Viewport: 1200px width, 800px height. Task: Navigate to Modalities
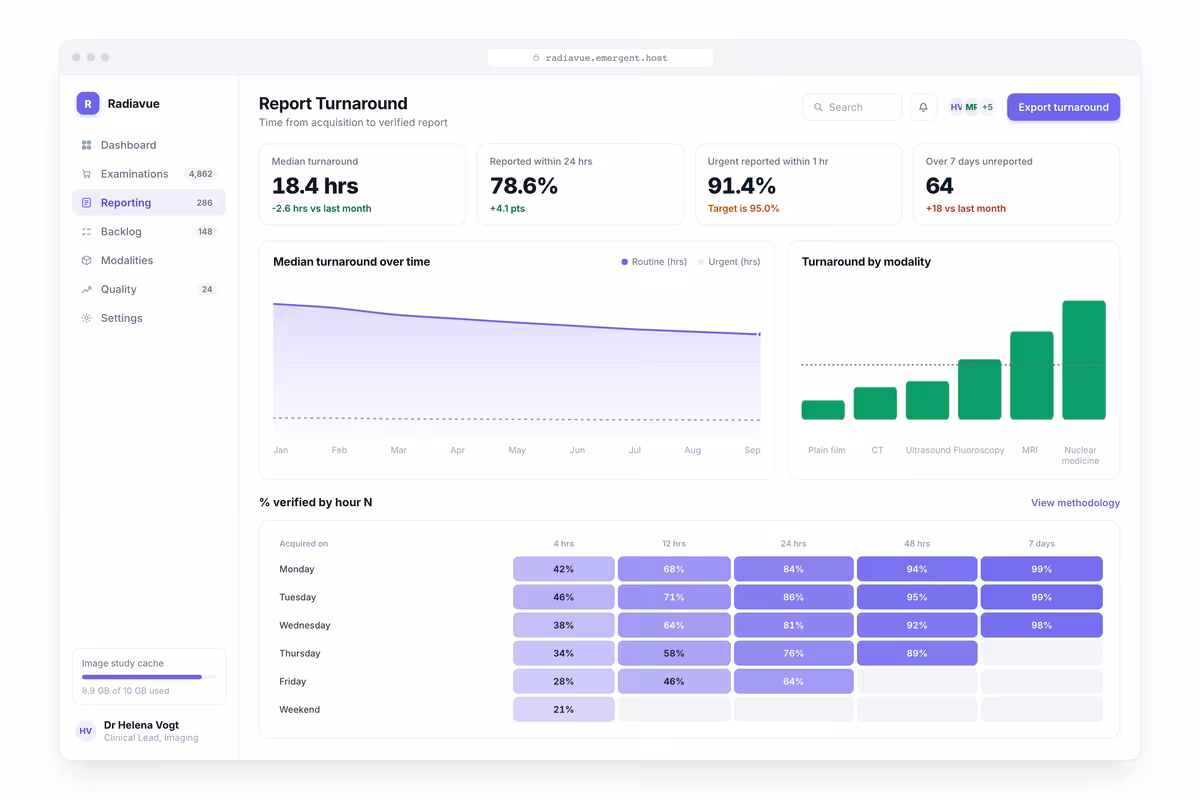(149, 261)
